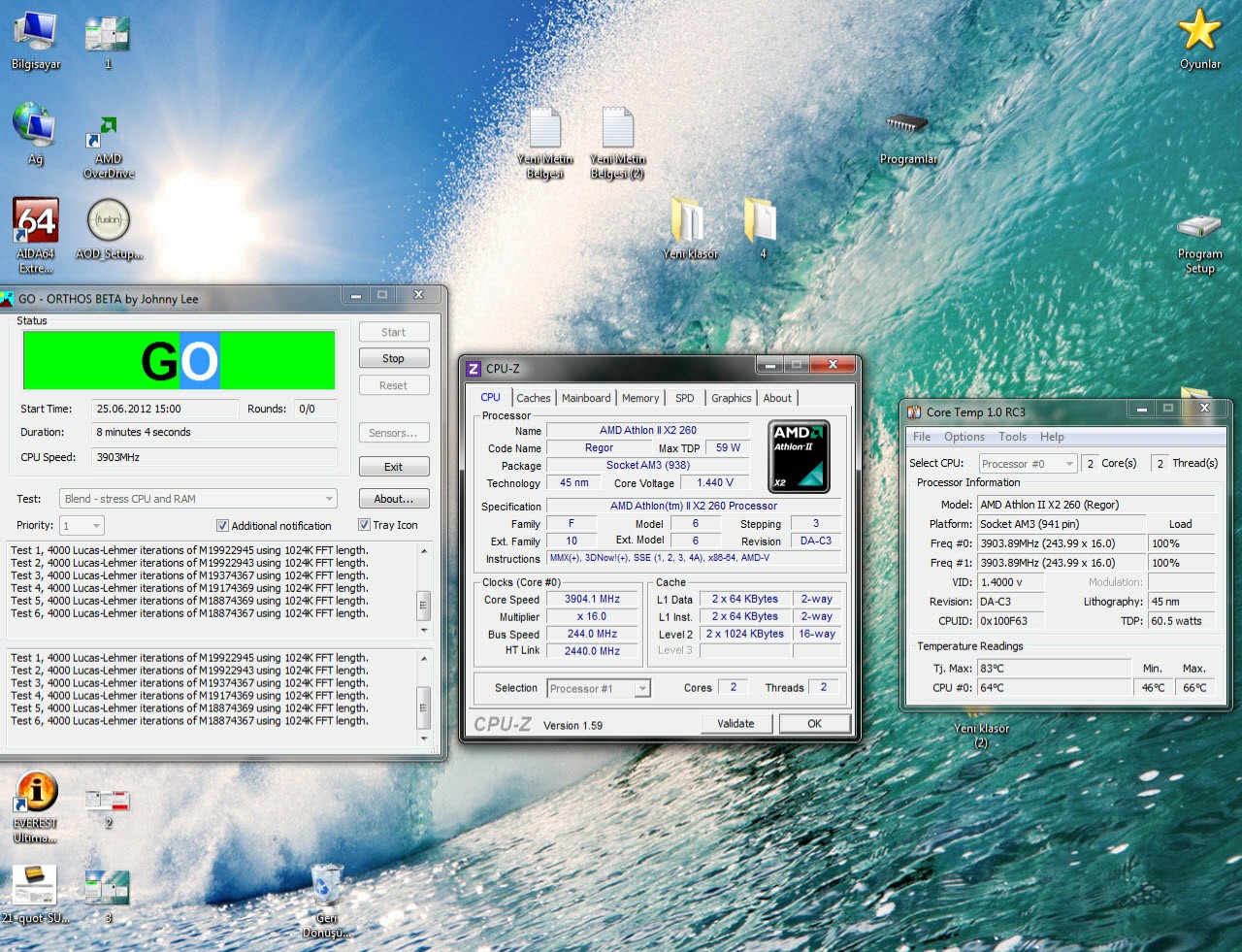Click the disabled Start button in ORTHOS
Image resolution: width=1242 pixels, height=952 pixels.
393,332
